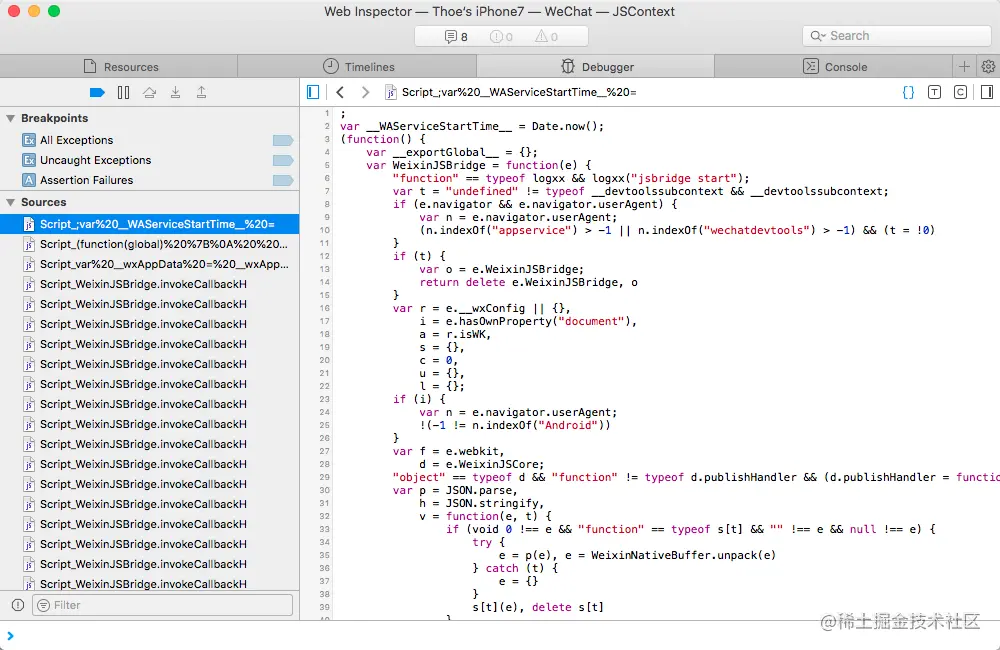Add a new tab with plus button
The image size is (1000, 650).
[964, 67]
